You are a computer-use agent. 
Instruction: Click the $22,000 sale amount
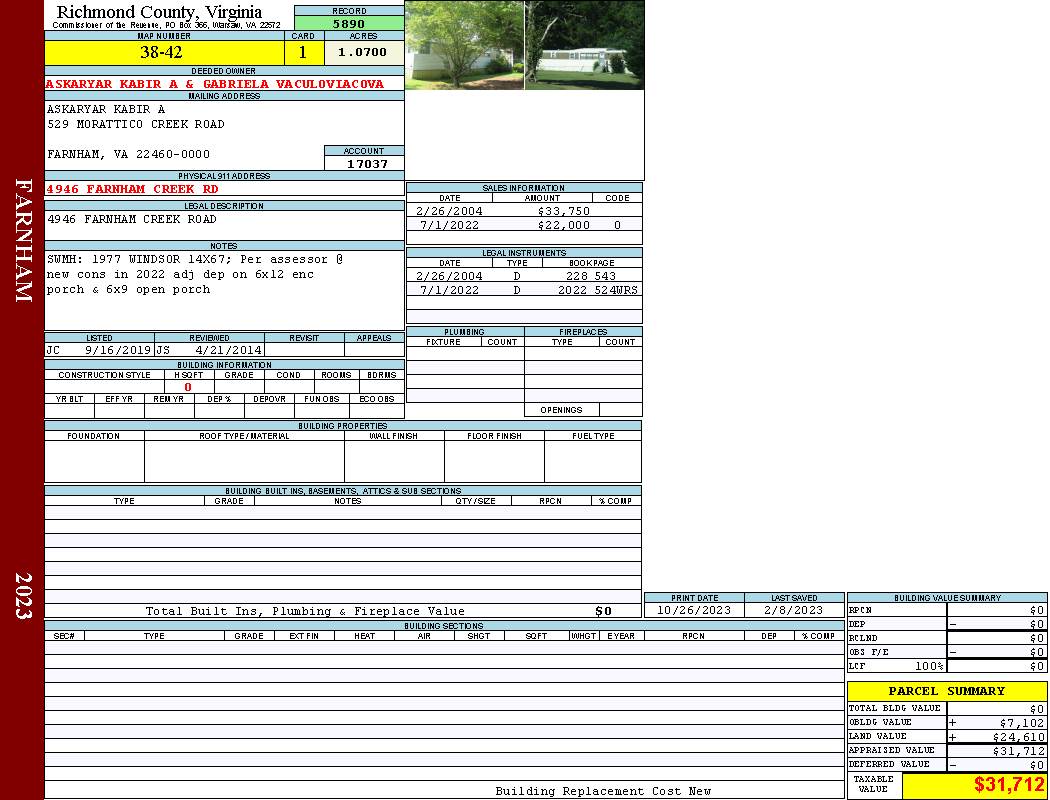pos(563,225)
